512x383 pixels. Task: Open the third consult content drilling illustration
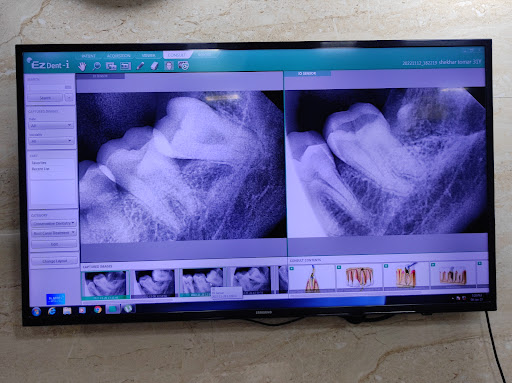point(406,275)
